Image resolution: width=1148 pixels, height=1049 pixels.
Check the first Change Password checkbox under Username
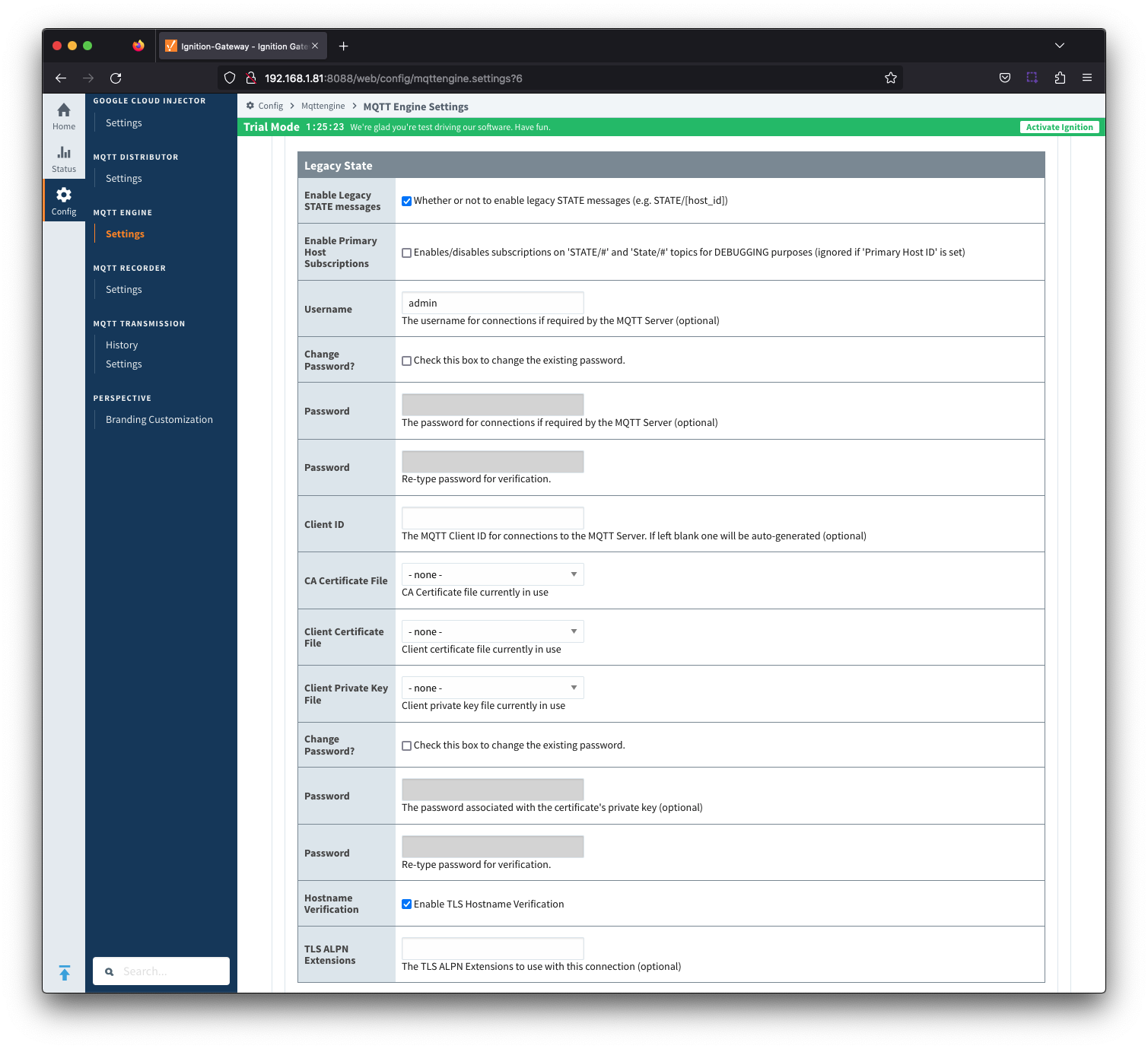click(407, 361)
